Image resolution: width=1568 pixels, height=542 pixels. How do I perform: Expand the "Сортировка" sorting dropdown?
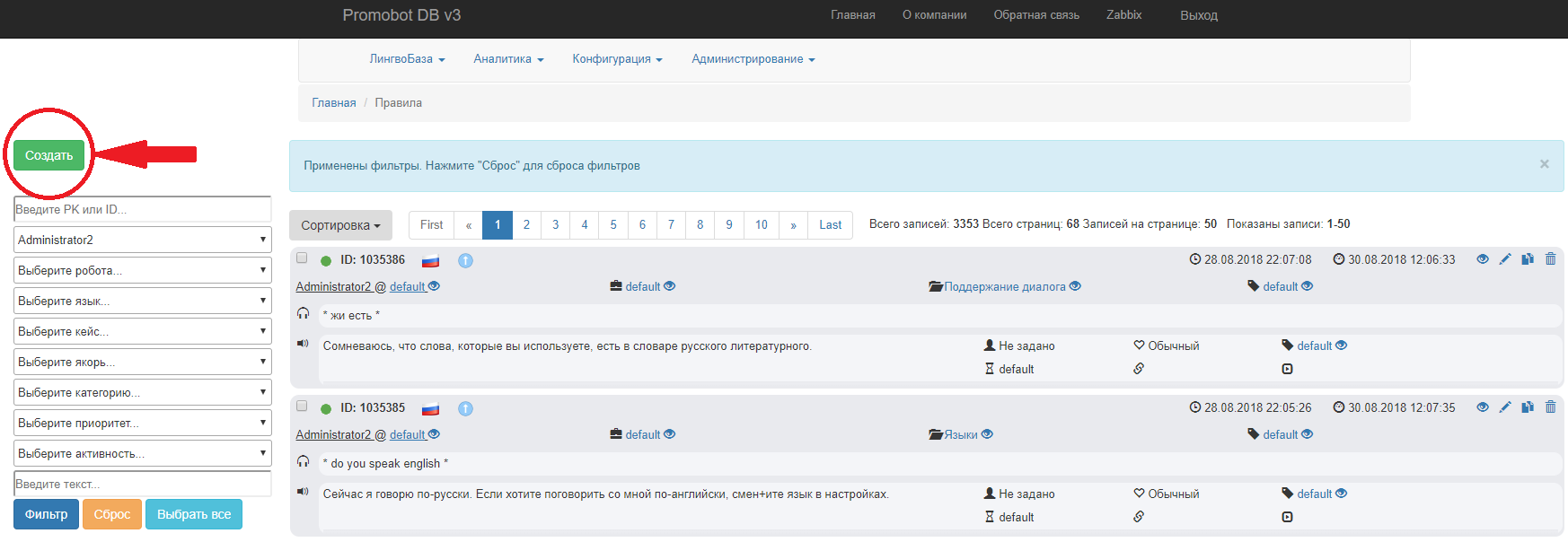[340, 225]
